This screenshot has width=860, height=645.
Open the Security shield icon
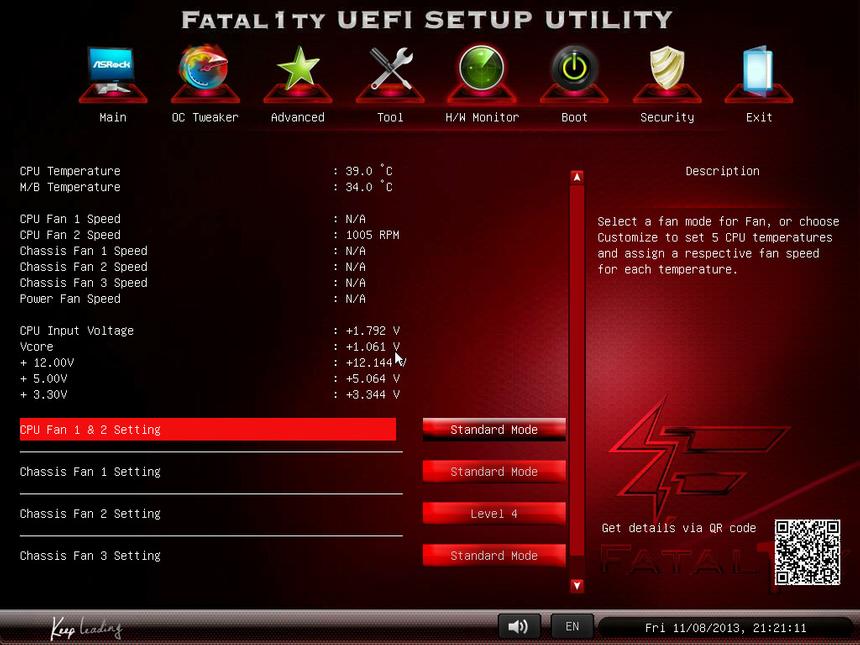[x=667, y=72]
